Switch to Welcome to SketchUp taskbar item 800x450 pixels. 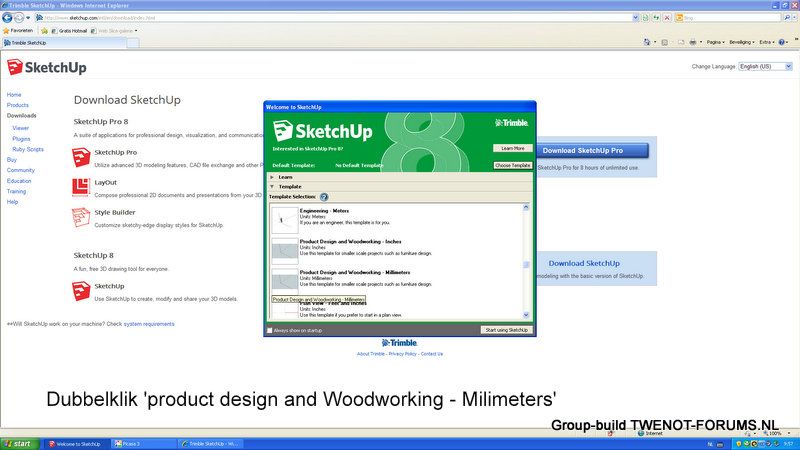[x=76, y=444]
